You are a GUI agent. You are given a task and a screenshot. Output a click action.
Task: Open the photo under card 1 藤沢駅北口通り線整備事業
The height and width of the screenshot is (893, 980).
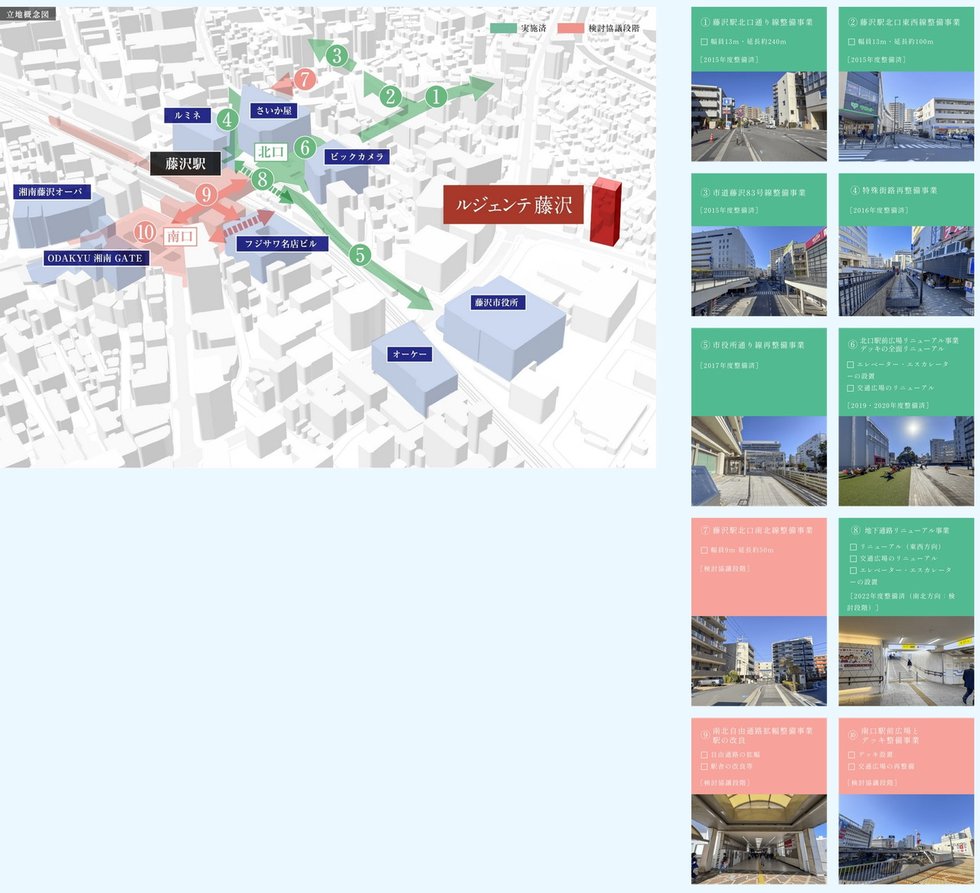click(758, 116)
